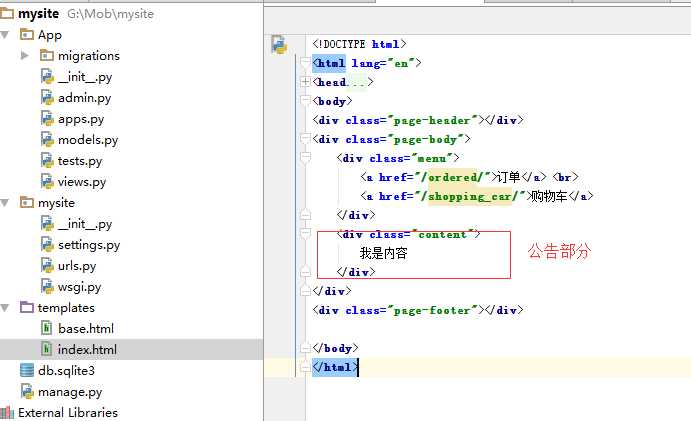Click the mysite project root folder icon
This screenshot has height=421, width=691.
[7, 14]
